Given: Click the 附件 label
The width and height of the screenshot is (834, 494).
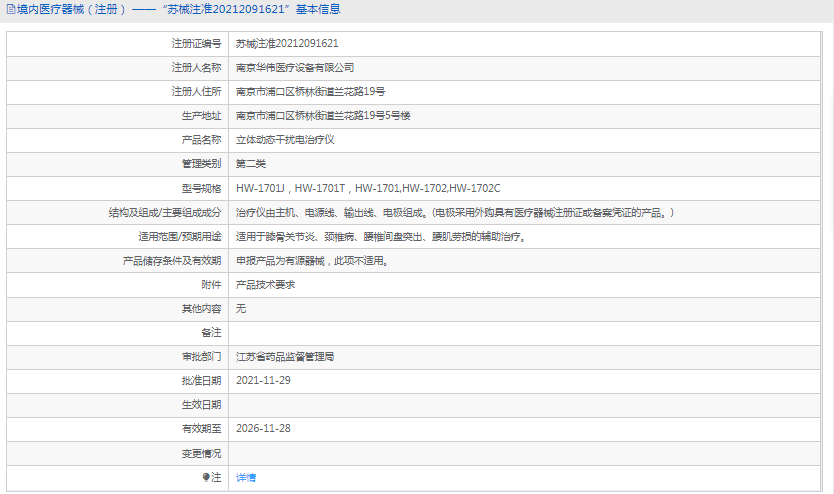Looking at the screenshot, I should click(211, 284).
